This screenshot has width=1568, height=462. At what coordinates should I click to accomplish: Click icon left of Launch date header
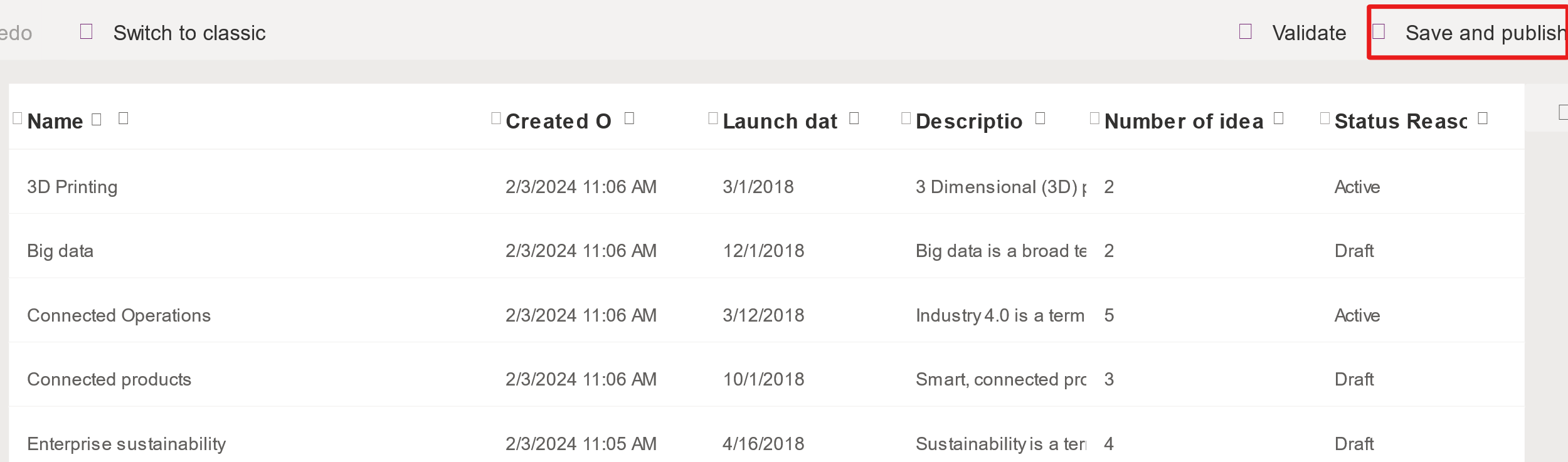[713, 118]
